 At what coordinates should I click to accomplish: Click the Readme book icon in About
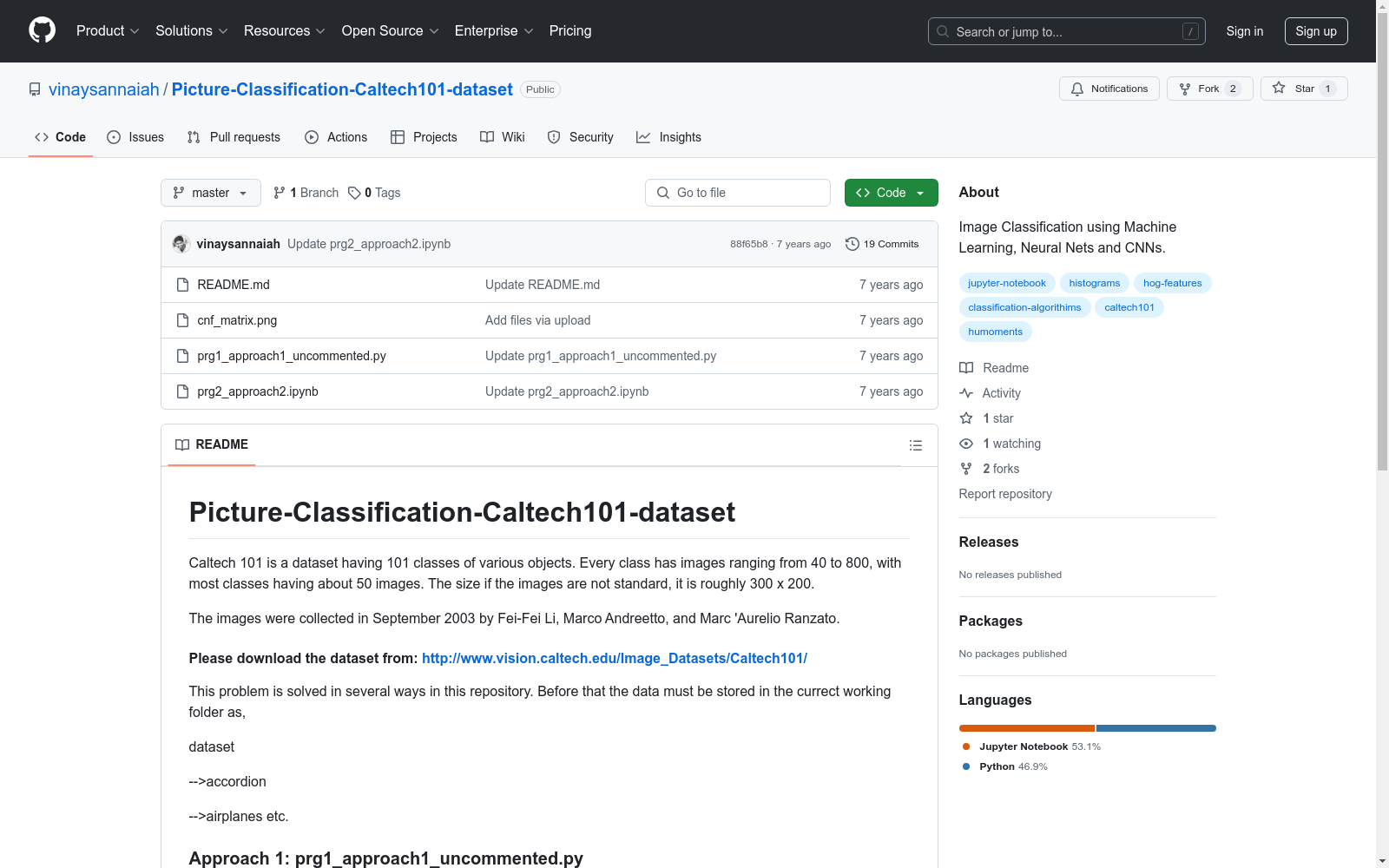pos(966,368)
